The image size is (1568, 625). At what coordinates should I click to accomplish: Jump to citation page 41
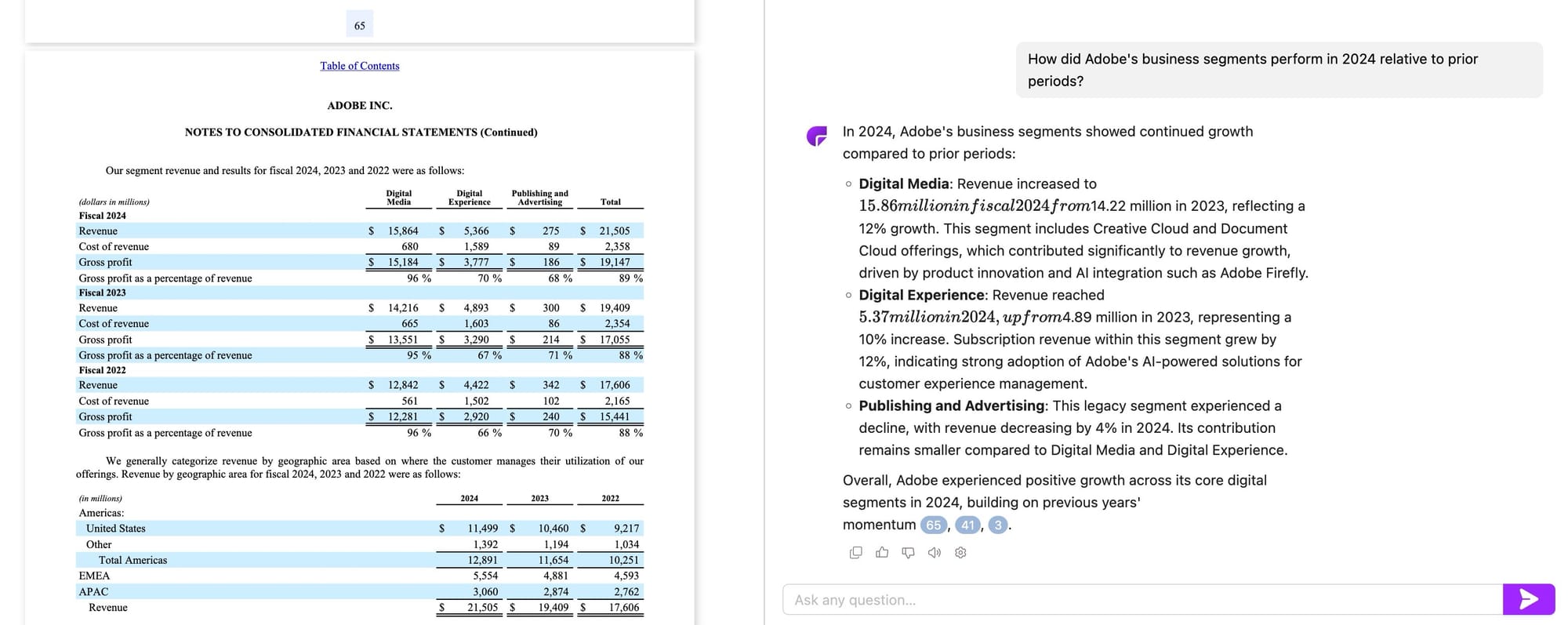[968, 525]
